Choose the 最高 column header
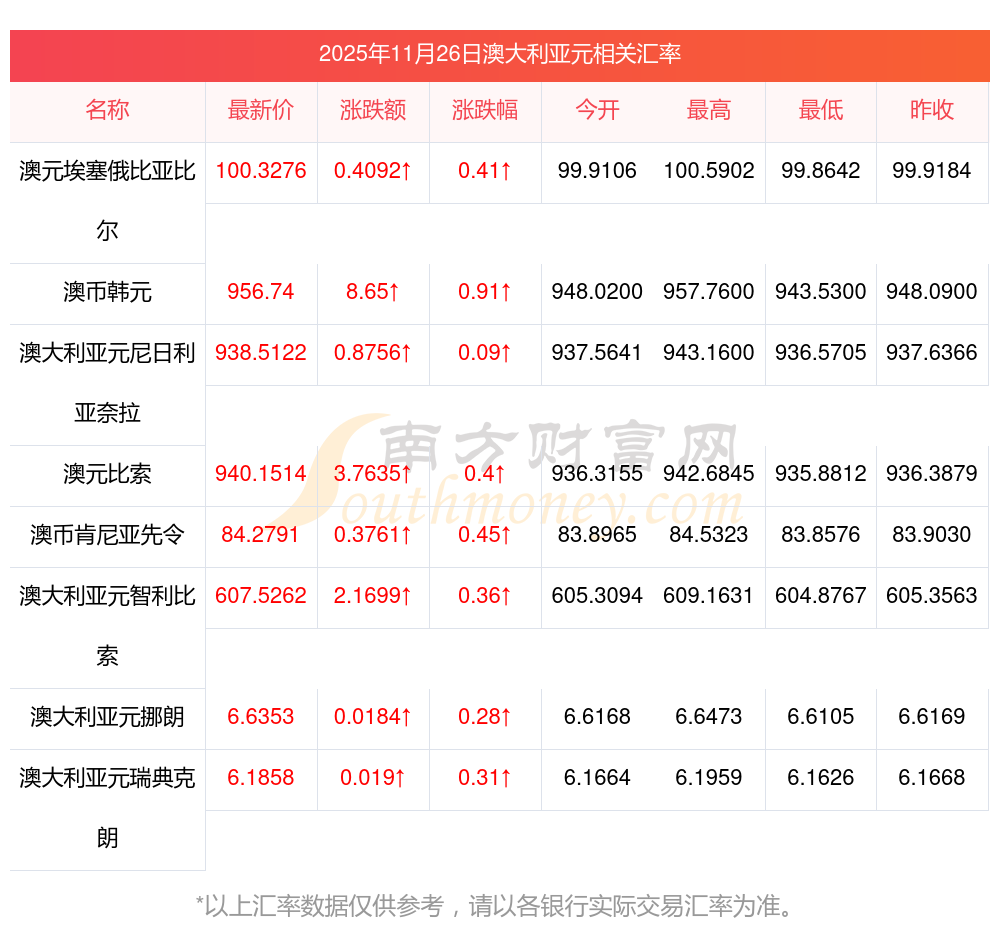 tap(709, 110)
